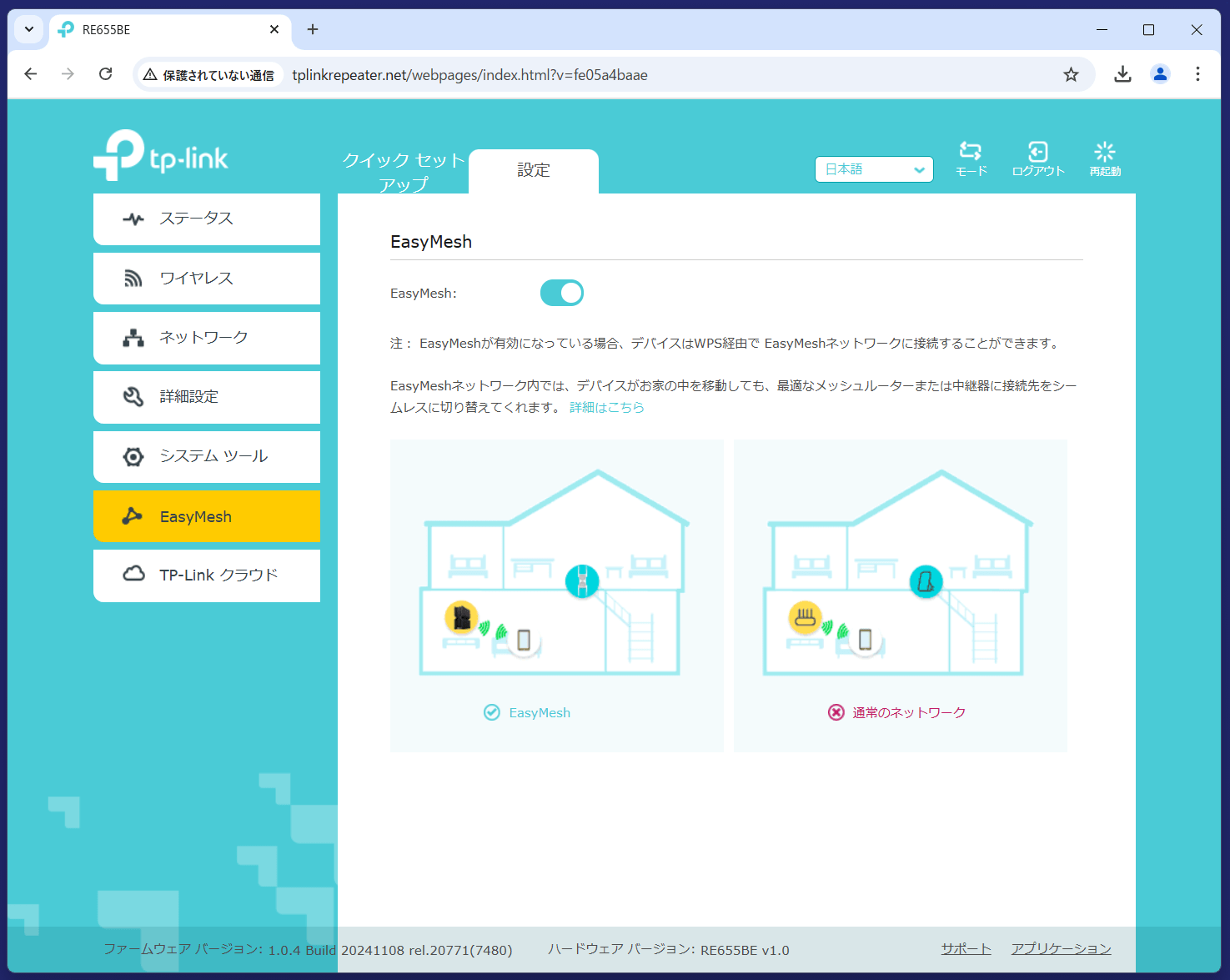
Task: Switch to the クイック セットアップ tab
Action: 403,172
